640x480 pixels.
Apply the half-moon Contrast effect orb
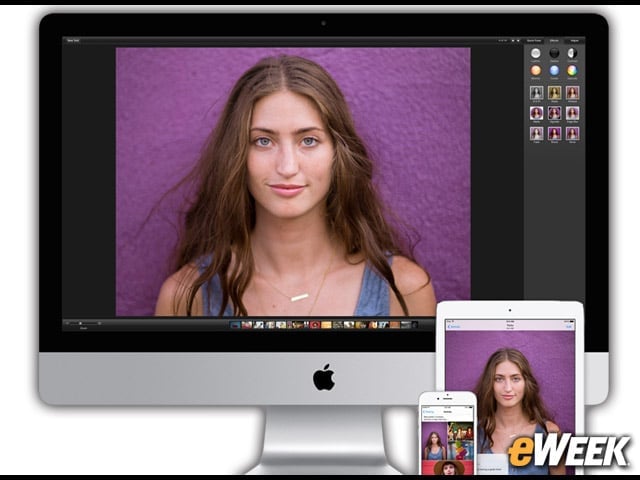click(x=572, y=53)
